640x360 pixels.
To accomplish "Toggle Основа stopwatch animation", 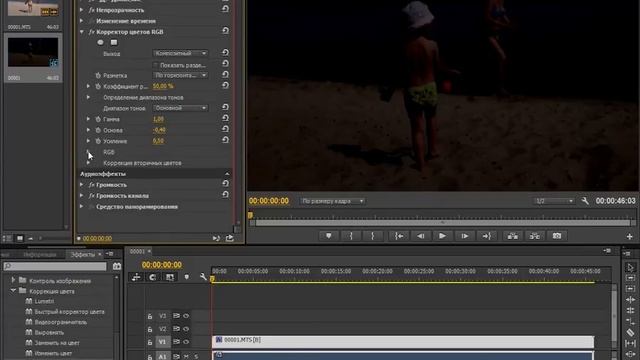I will (98, 130).
